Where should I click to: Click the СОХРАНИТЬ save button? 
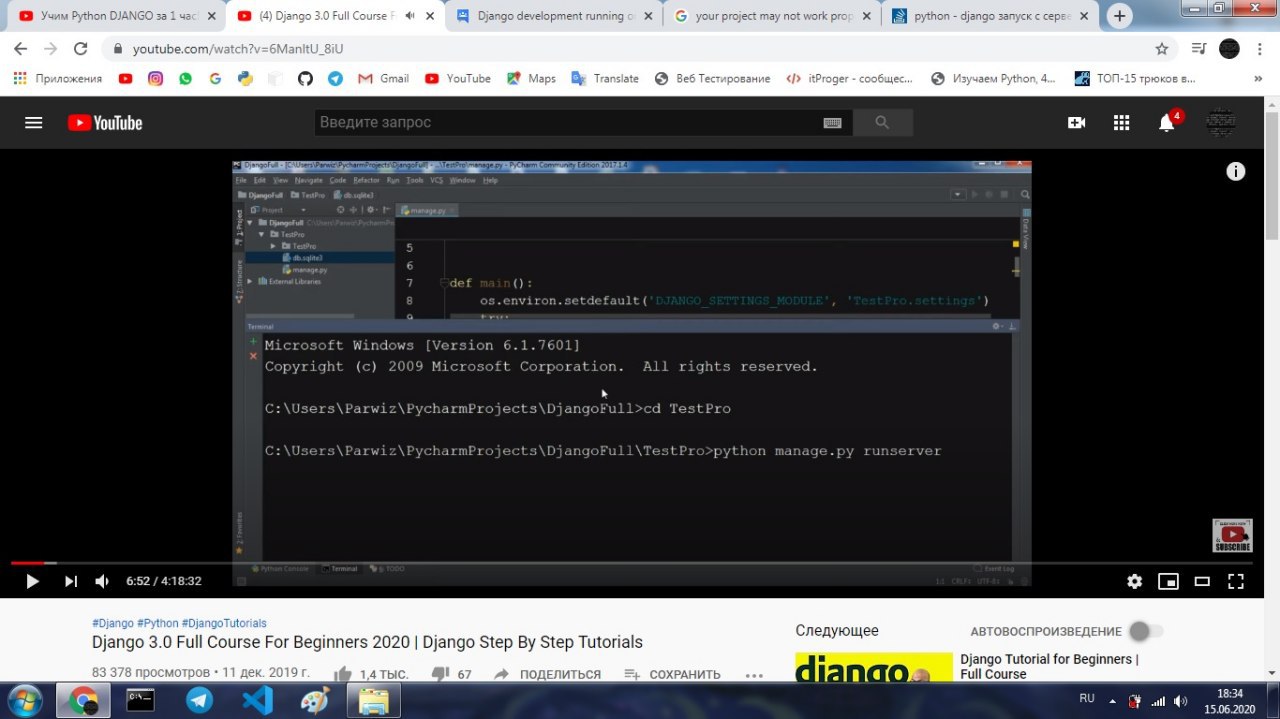[672, 675]
